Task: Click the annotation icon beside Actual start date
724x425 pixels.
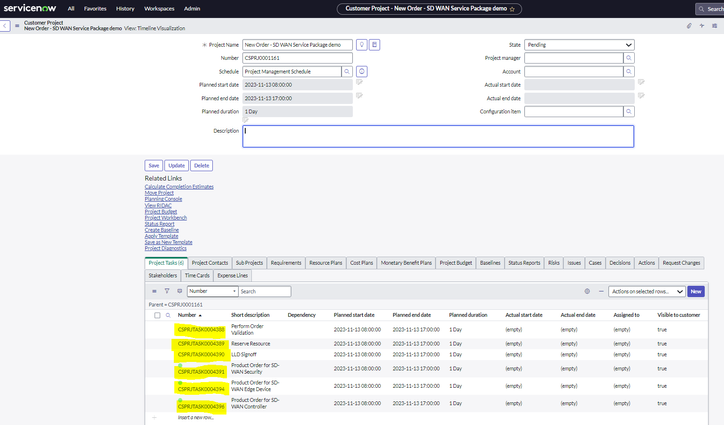Action: (641, 82)
